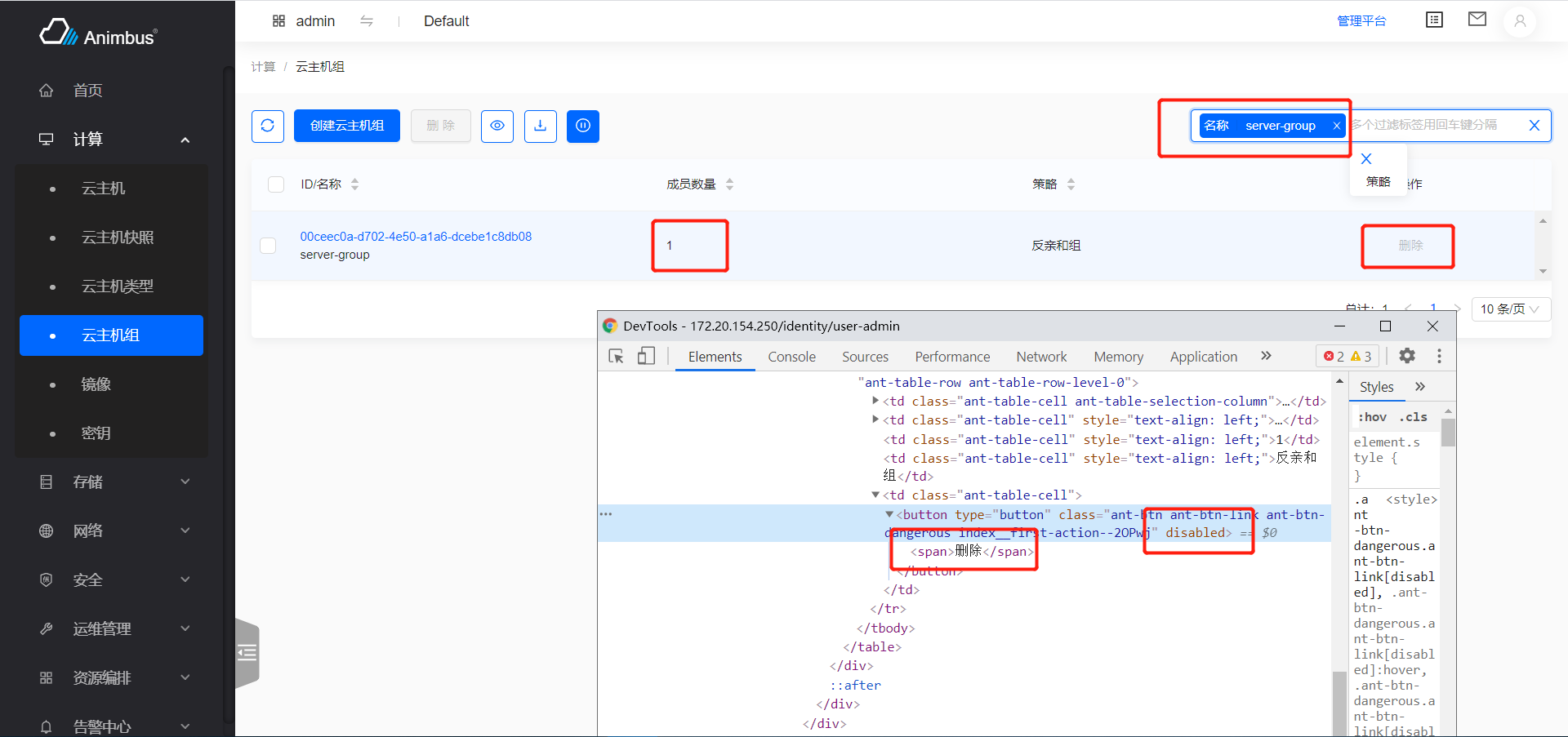The height and width of the screenshot is (737, 1568).
Task: Remove the server-group filter tag
Action: pos(1336,126)
